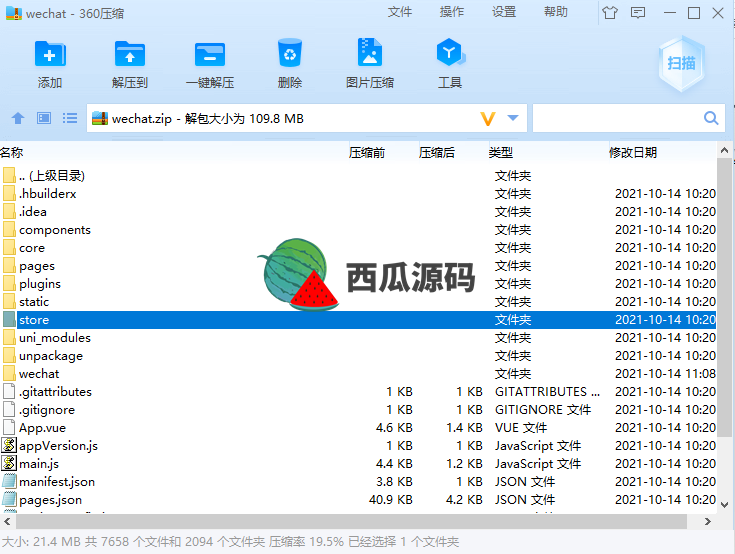The image size is (735, 554).
Task: Click the search magnifier icon
Action: [711, 118]
